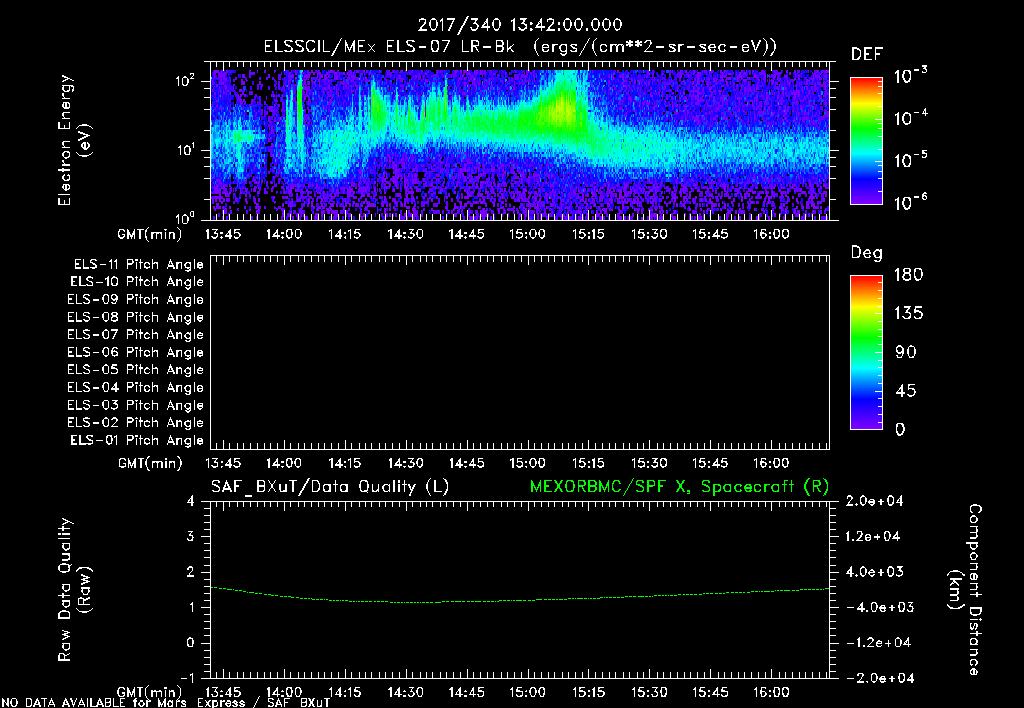
Task: Select the ELS-01 Pitch Angle row label
Action: pyautogui.click(x=135, y=441)
